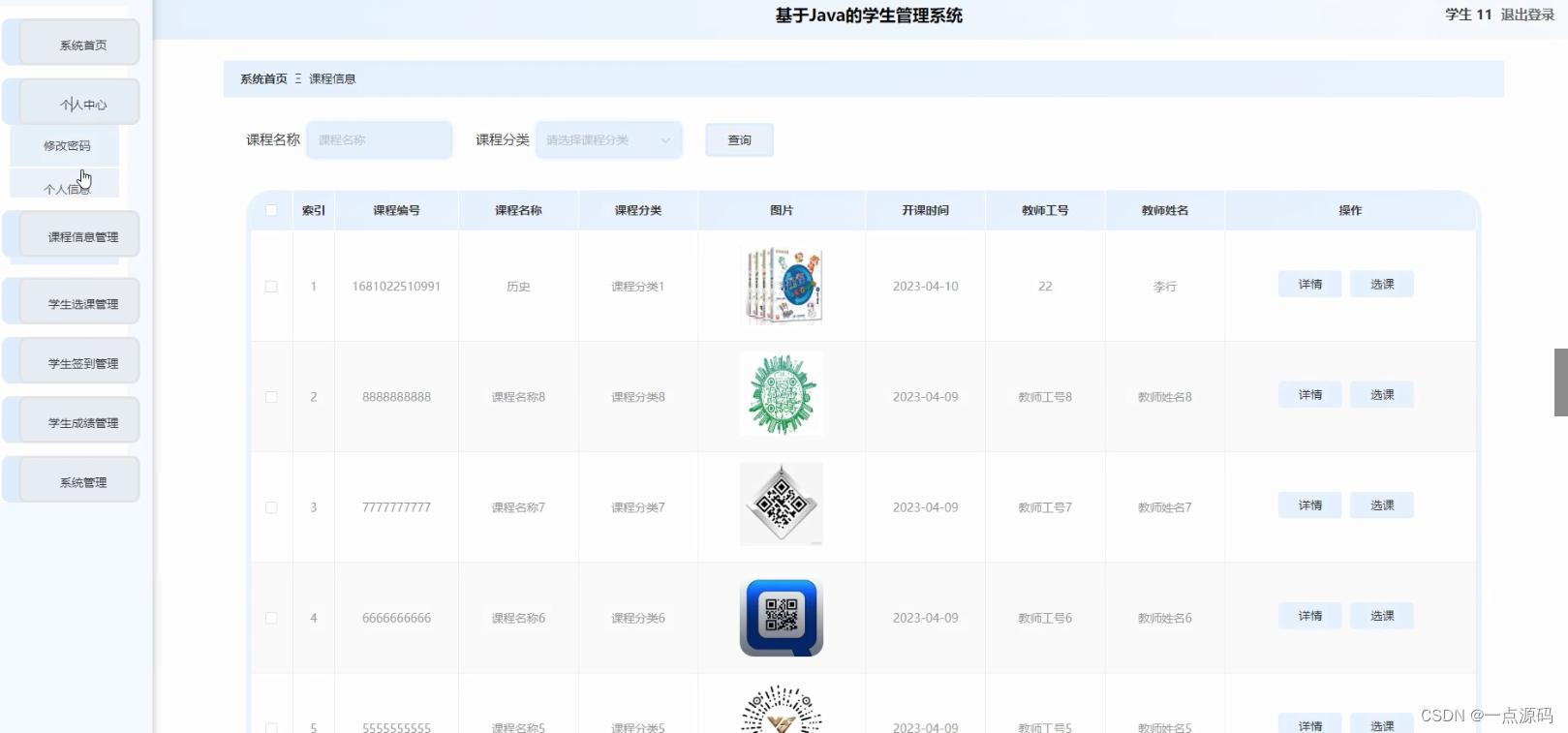
Task: Toggle the select-all header checkbox
Action: click(x=271, y=210)
